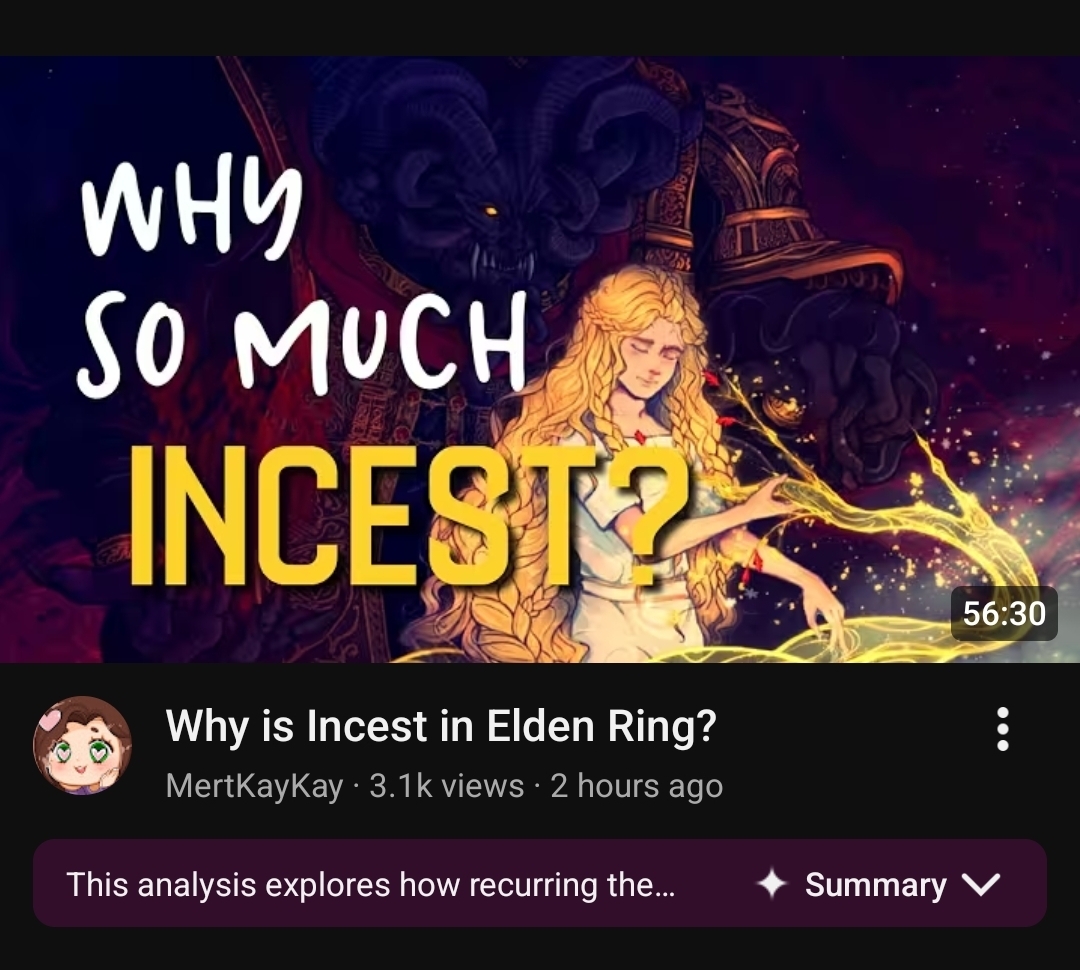Tap the MertKayKay channel avatar
The width and height of the screenshot is (1080, 970).
pyautogui.click(x=83, y=745)
